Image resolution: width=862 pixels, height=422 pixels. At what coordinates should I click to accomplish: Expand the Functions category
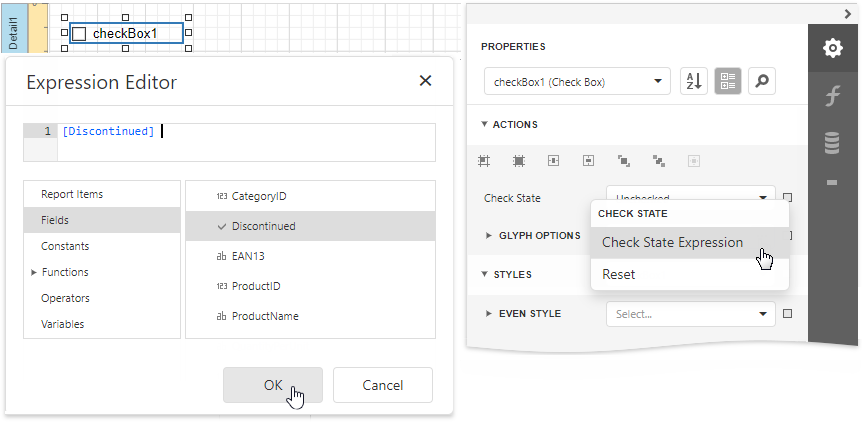(64, 272)
